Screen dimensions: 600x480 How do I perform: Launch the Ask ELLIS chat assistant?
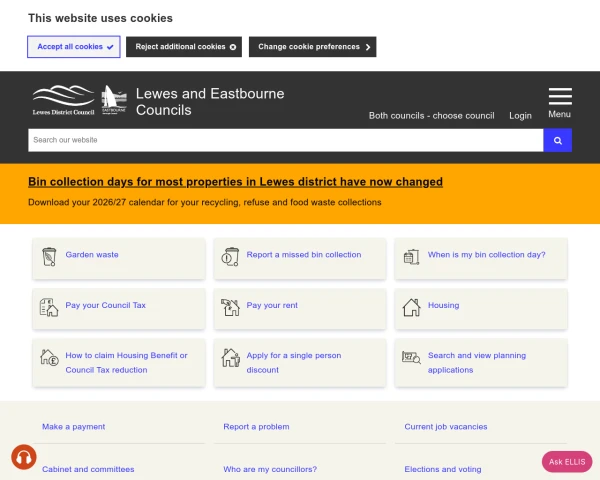click(567, 461)
